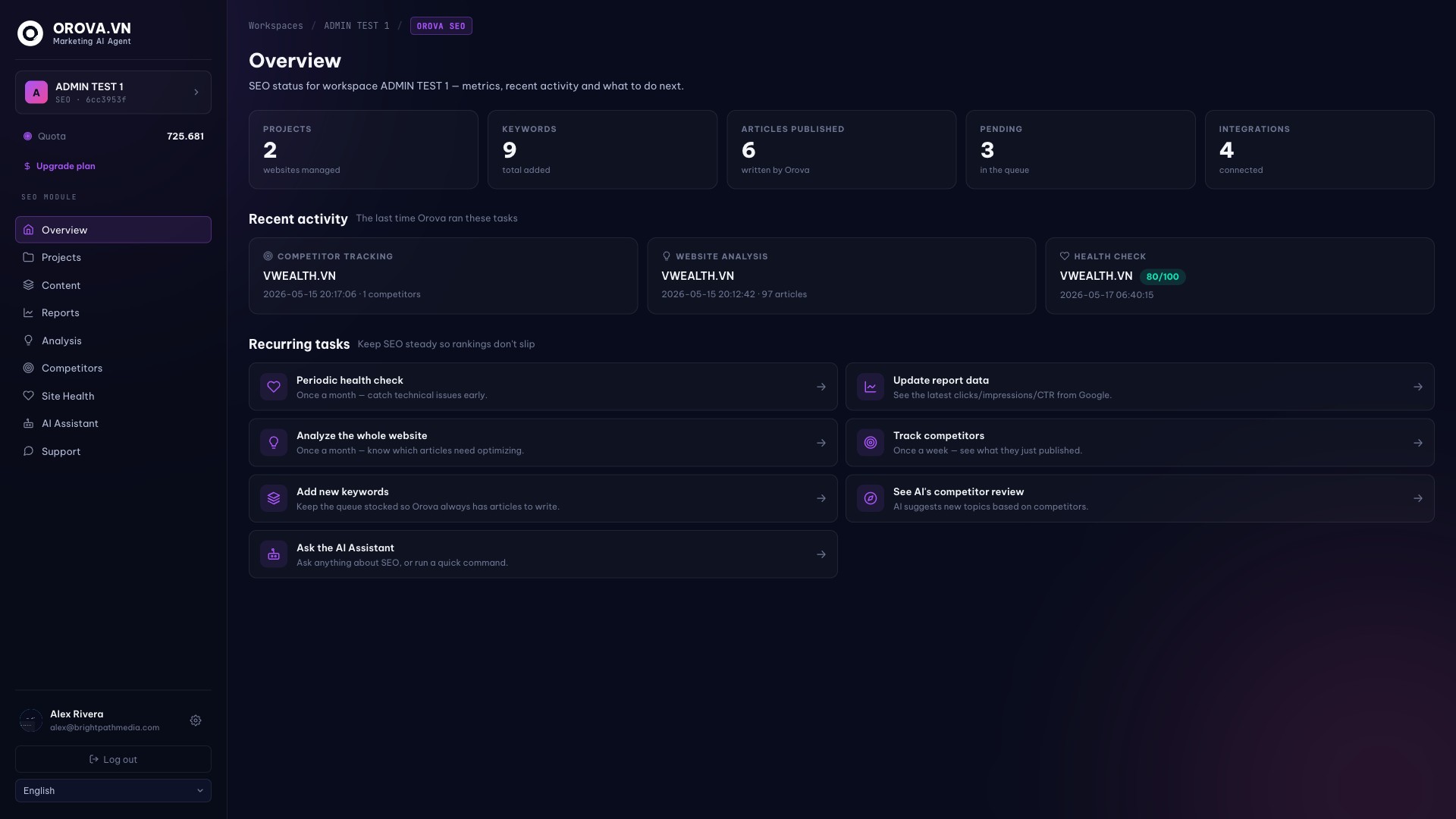Click arrow on See AI's competitor review row

pyautogui.click(x=1418, y=498)
